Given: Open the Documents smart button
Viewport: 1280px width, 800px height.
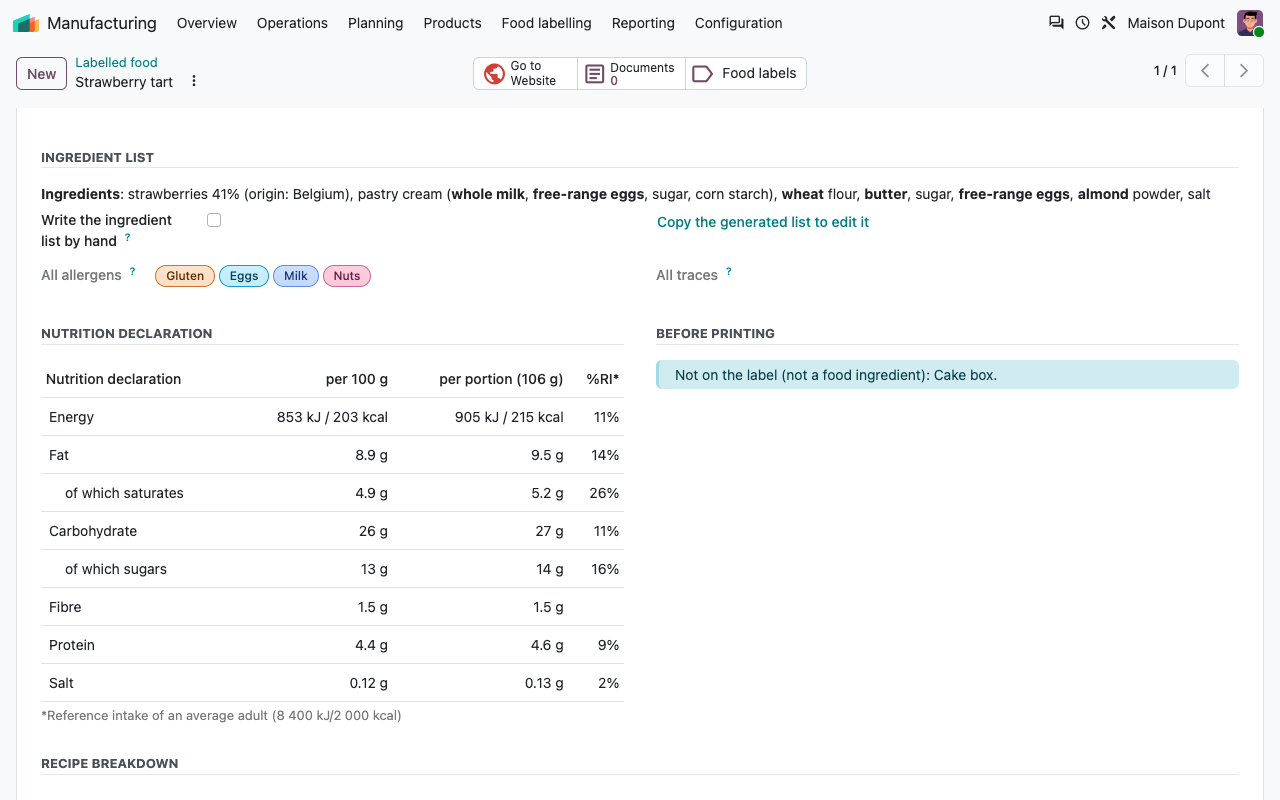Looking at the screenshot, I should [x=631, y=73].
